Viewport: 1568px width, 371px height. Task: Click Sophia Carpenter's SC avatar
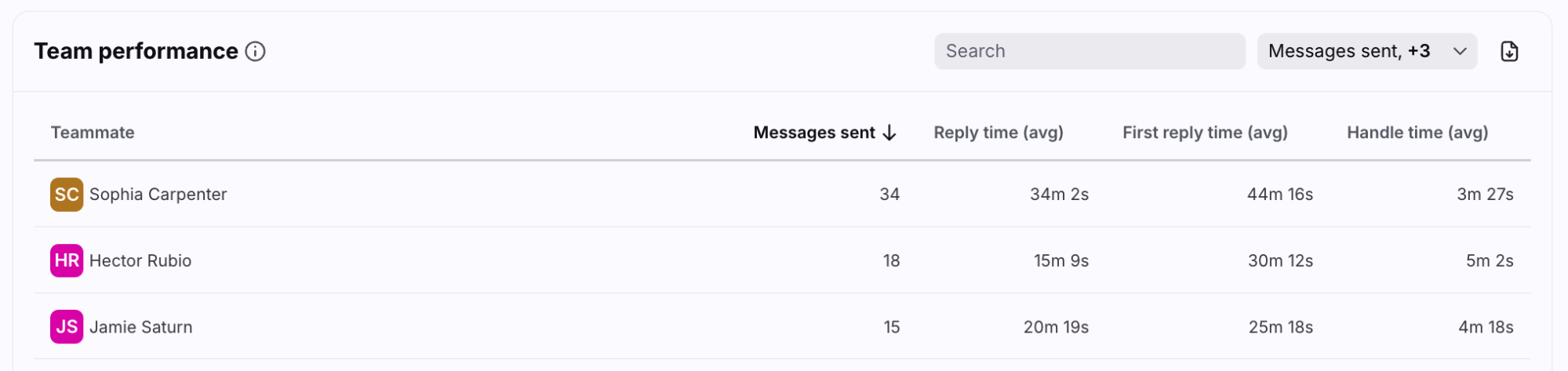tap(67, 195)
